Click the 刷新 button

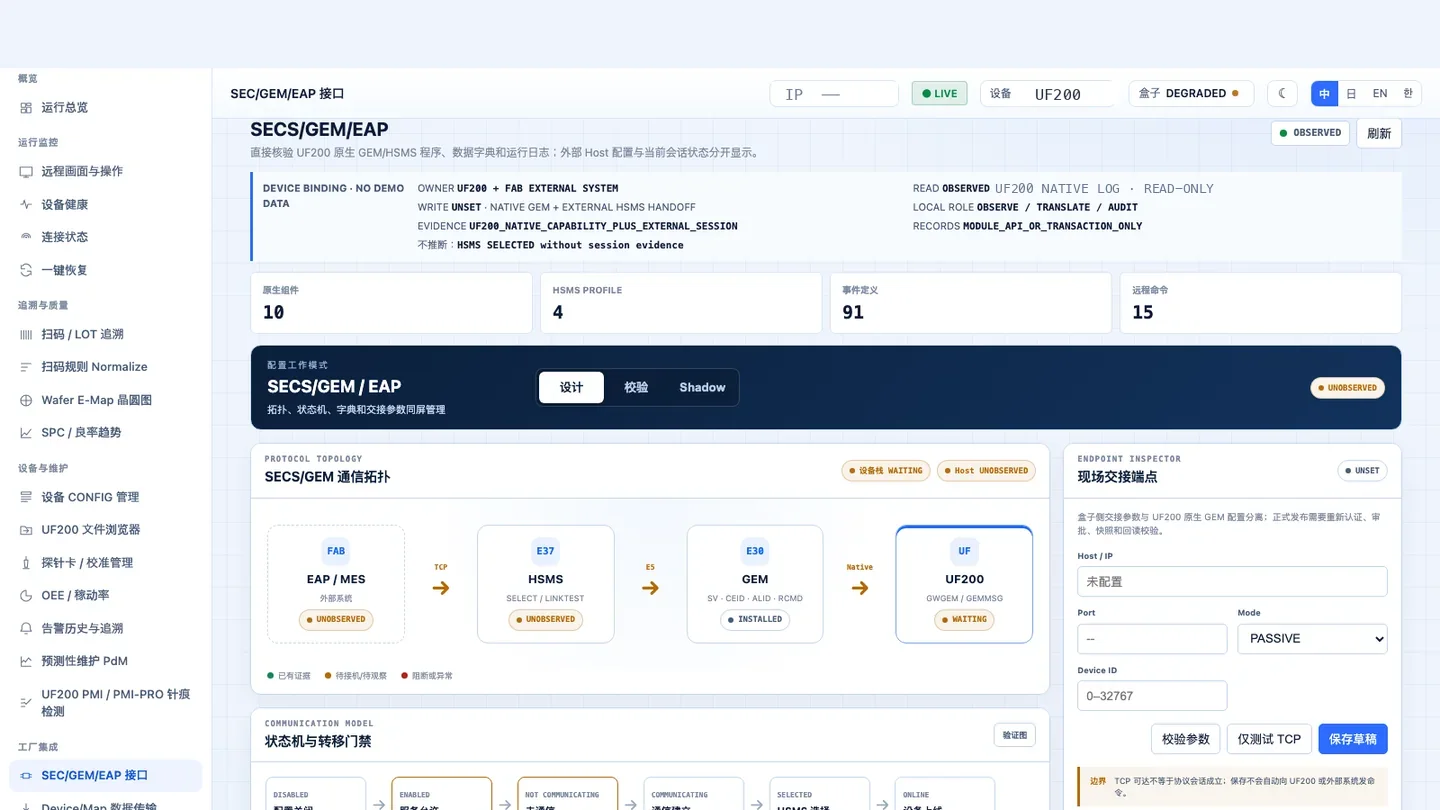tap(1379, 133)
